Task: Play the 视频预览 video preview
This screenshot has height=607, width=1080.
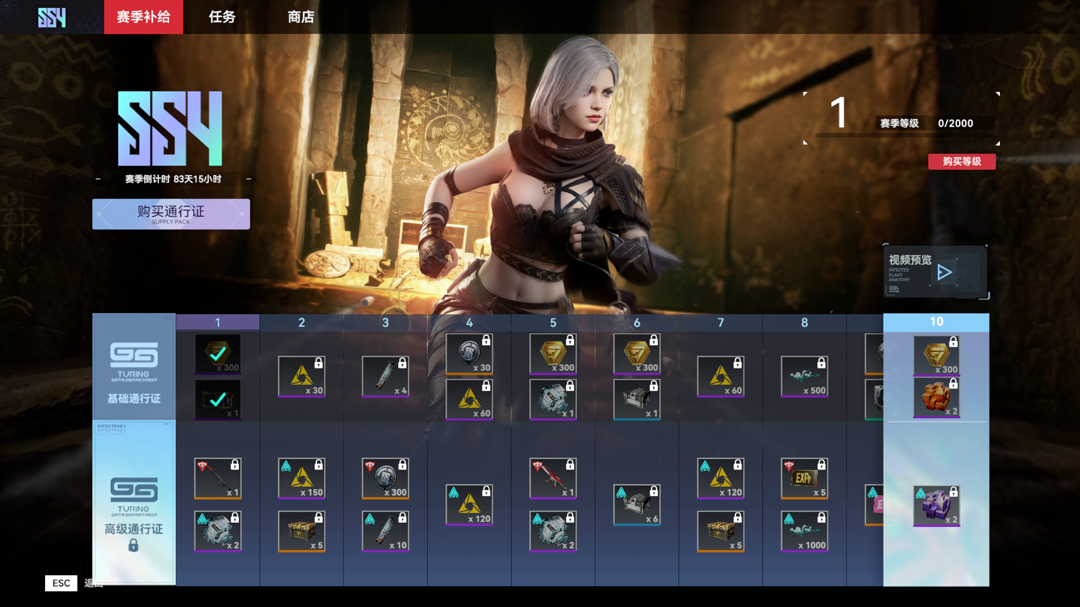Action: coord(943,272)
